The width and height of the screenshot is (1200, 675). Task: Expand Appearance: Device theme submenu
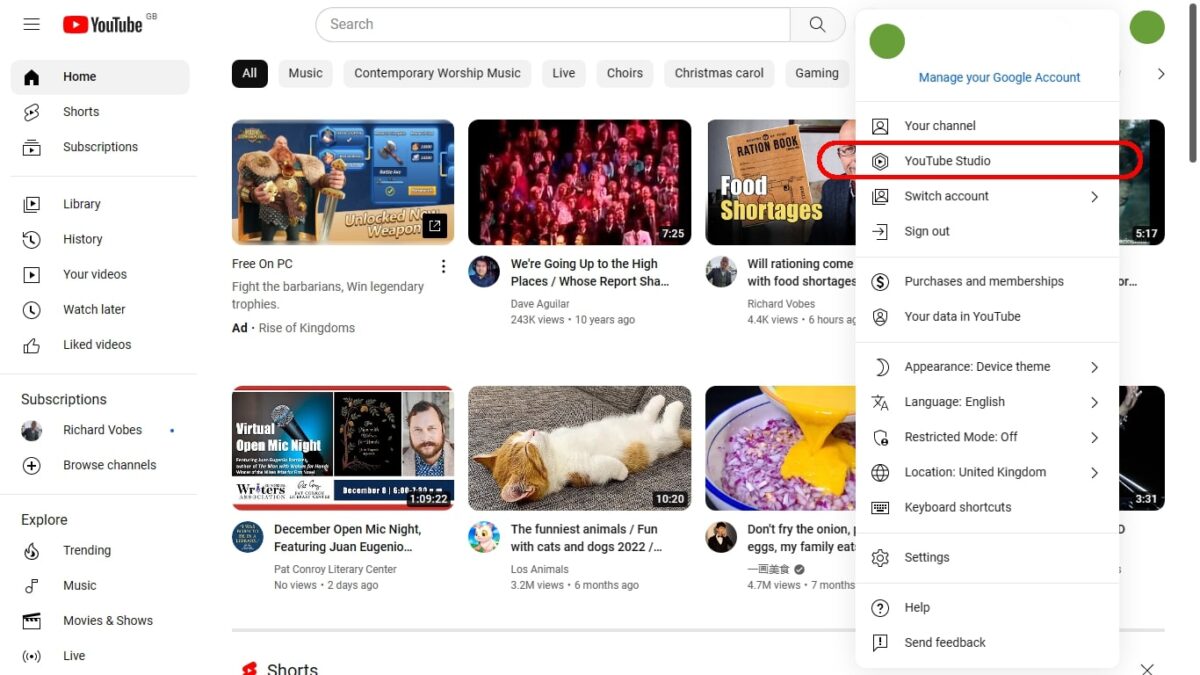coord(987,367)
